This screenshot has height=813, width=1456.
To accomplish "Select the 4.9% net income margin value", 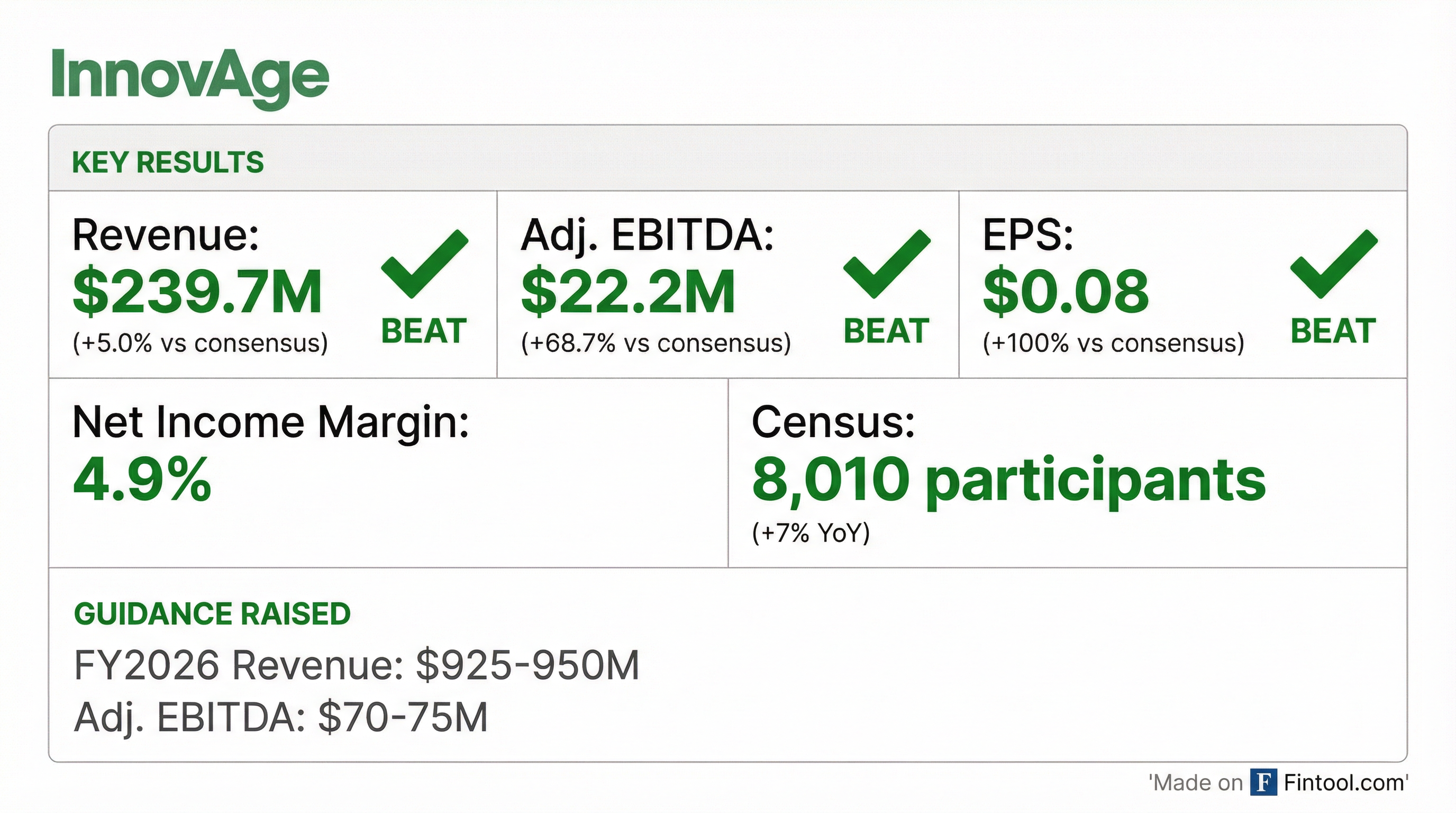I will pyautogui.click(x=142, y=480).
